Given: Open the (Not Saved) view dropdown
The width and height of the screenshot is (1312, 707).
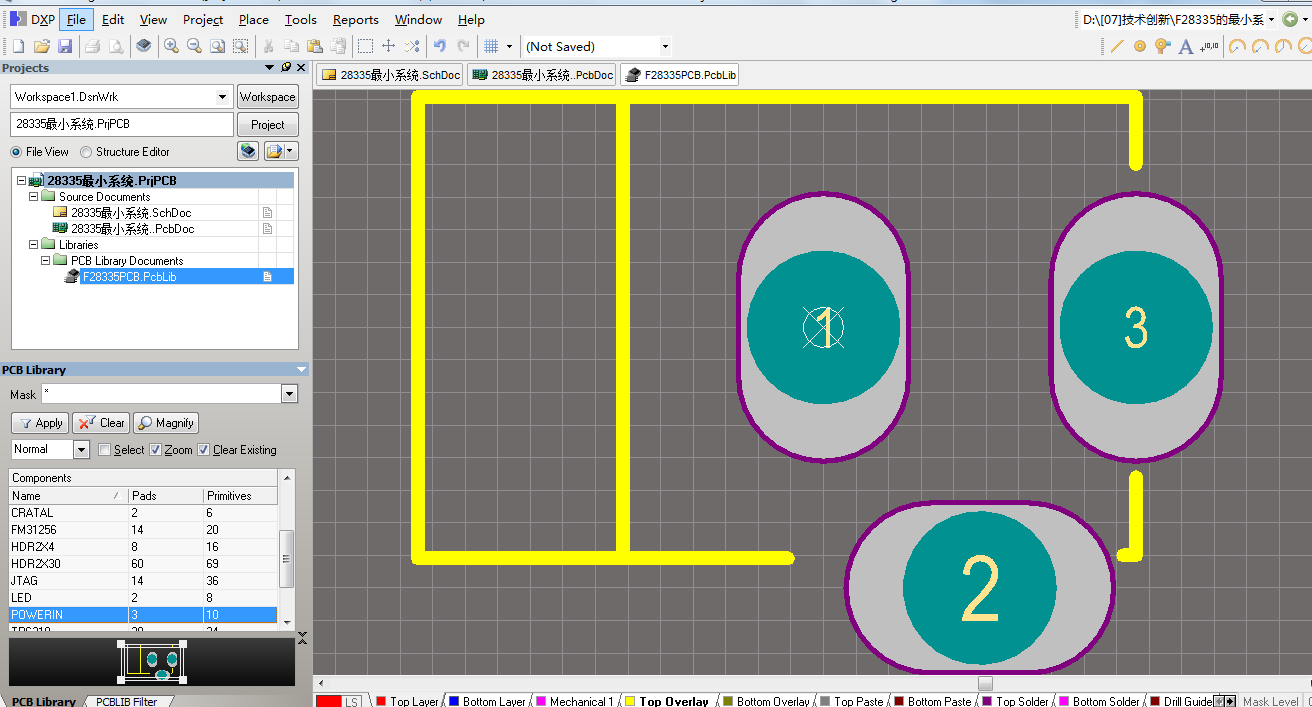Looking at the screenshot, I should pyautogui.click(x=665, y=46).
